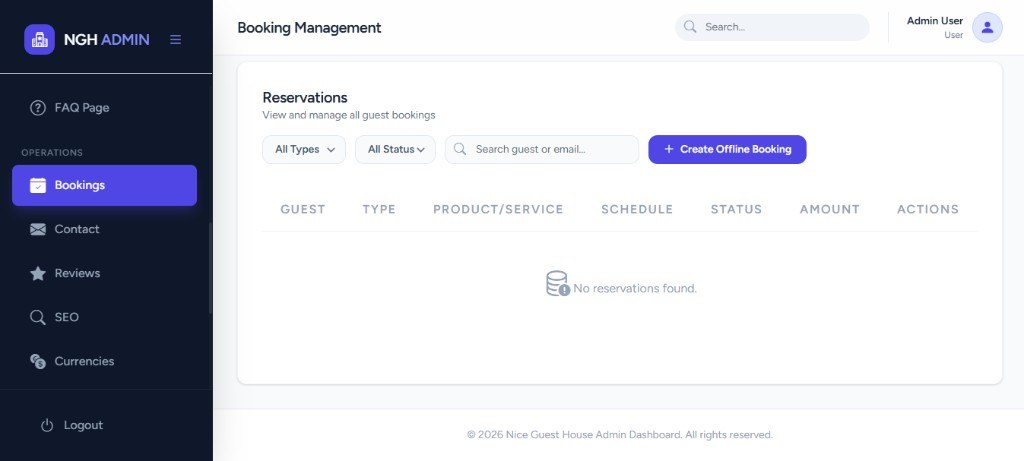
Task: Expand the All Types filter dropdown
Action: click(x=304, y=150)
